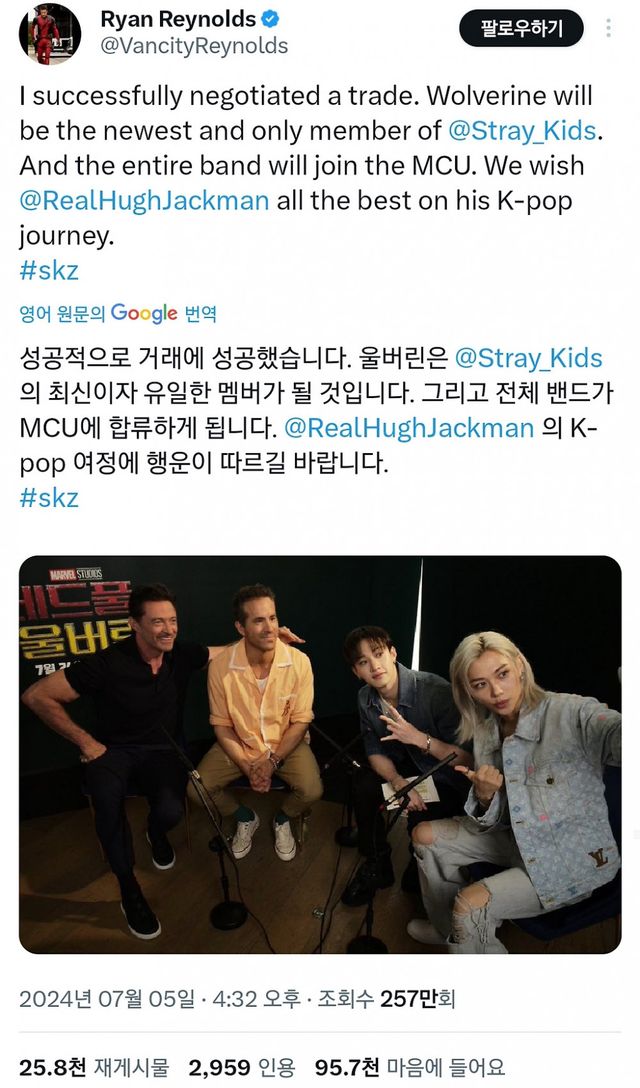Open @RealHughJackman mention in English text

coord(144,201)
